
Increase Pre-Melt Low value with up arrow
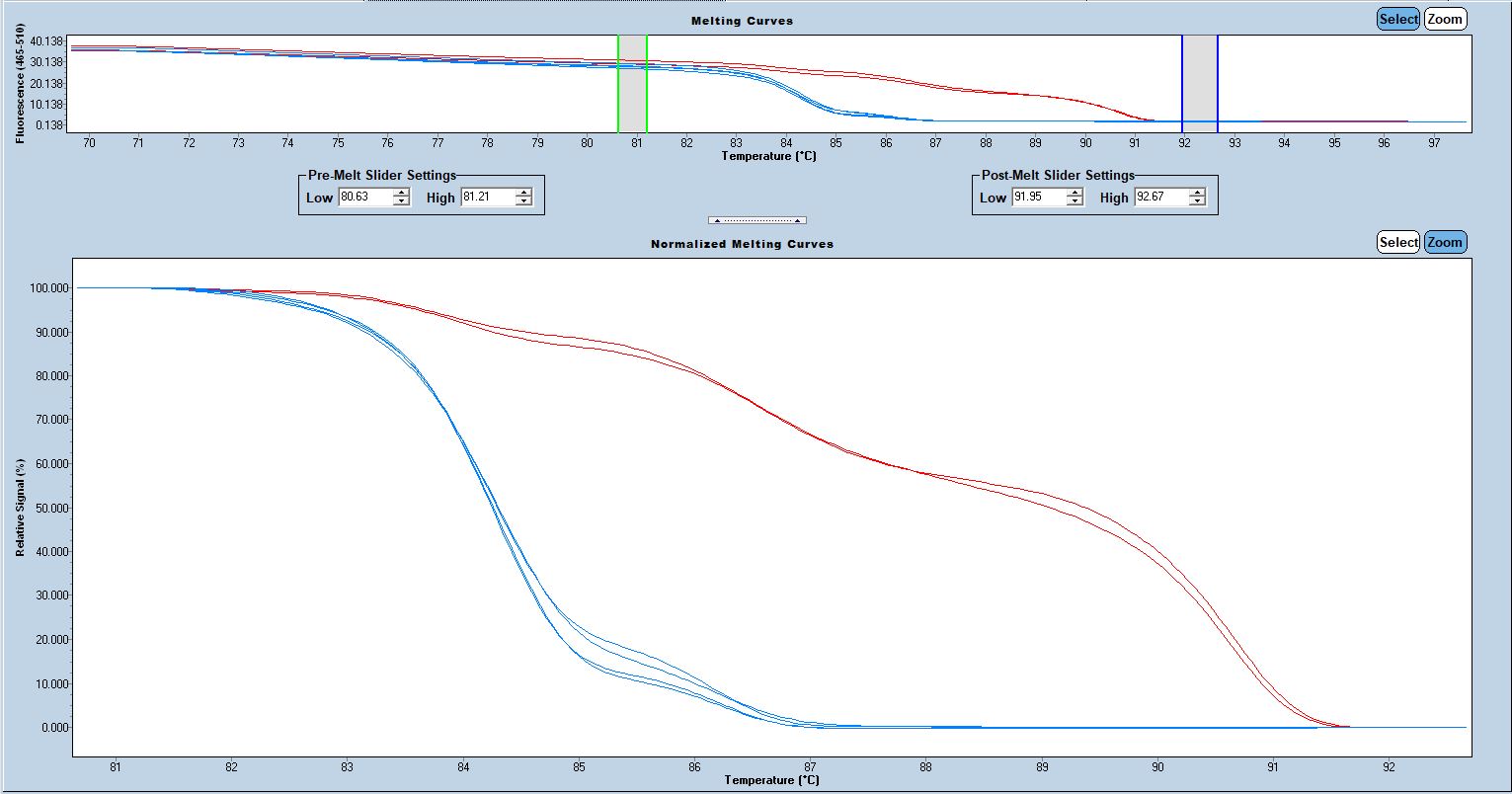401,194
